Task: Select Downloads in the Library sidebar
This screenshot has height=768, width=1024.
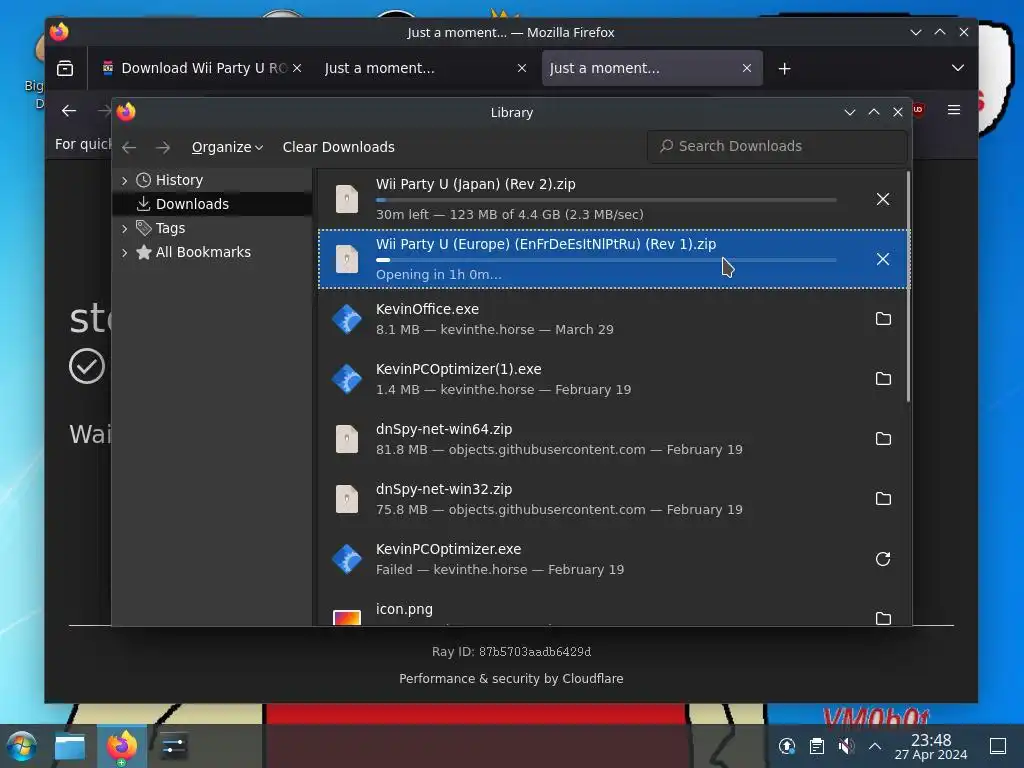Action: (x=212, y=204)
